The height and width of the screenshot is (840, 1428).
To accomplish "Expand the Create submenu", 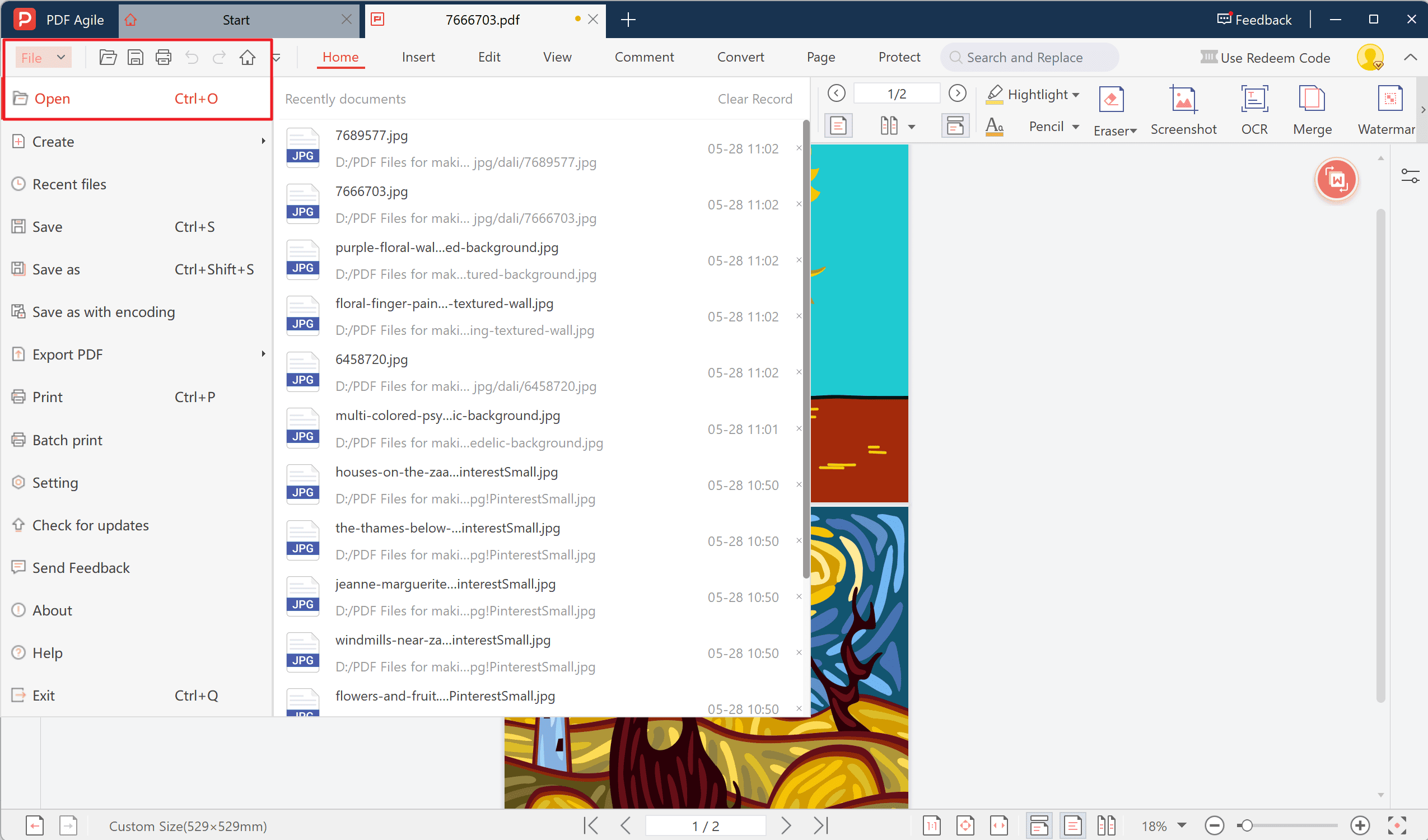I will [263, 141].
